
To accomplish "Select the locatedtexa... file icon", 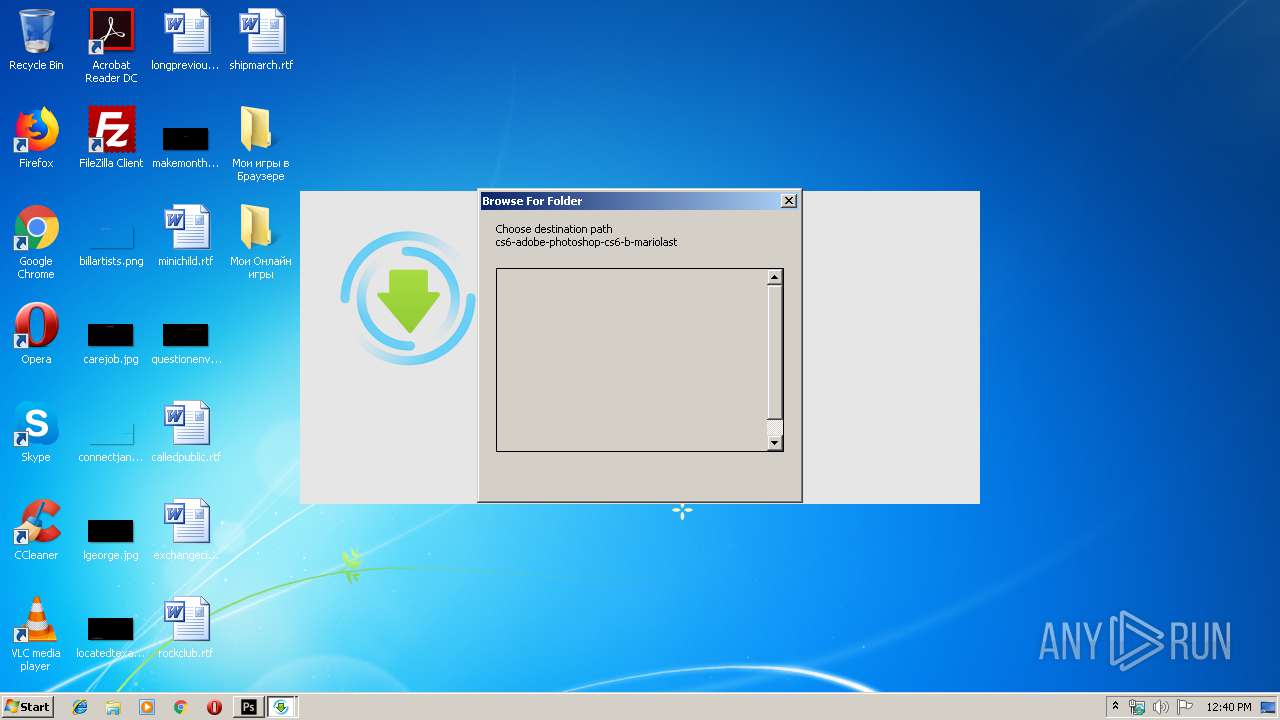I will click(x=111, y=636).
